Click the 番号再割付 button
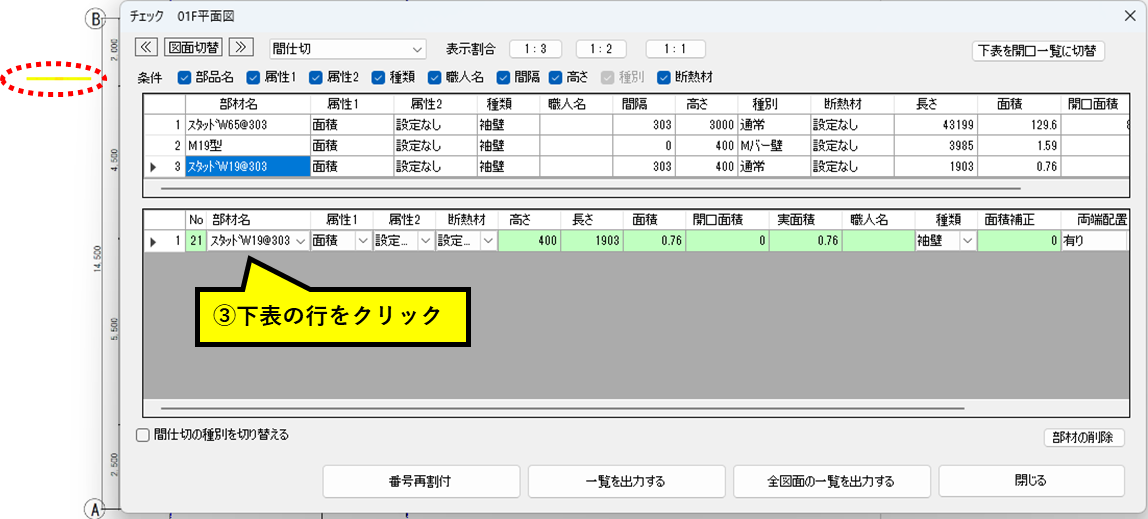 (x=420, y=481)
